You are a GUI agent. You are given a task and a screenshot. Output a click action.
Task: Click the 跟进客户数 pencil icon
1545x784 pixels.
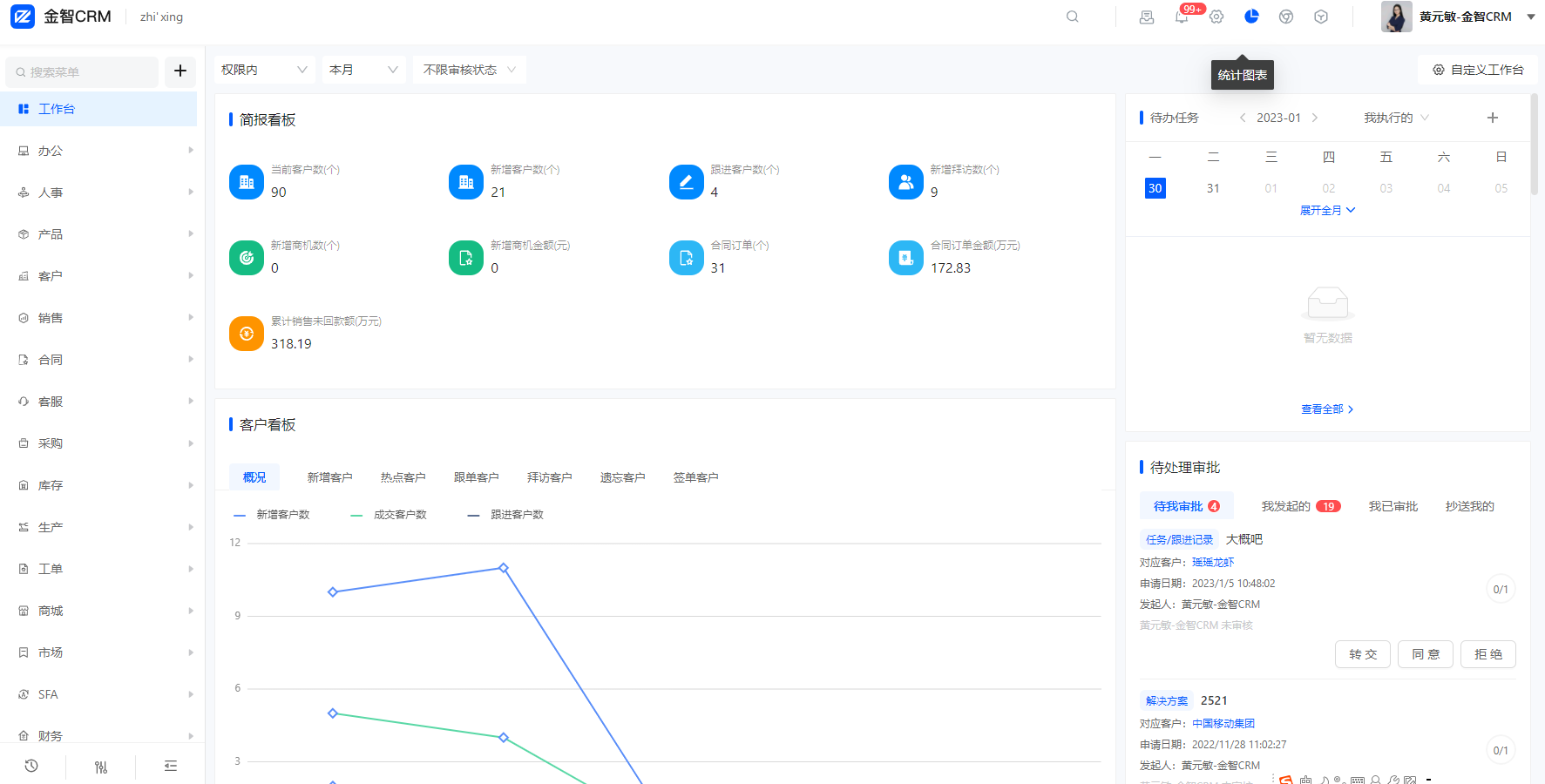point(687,182)
